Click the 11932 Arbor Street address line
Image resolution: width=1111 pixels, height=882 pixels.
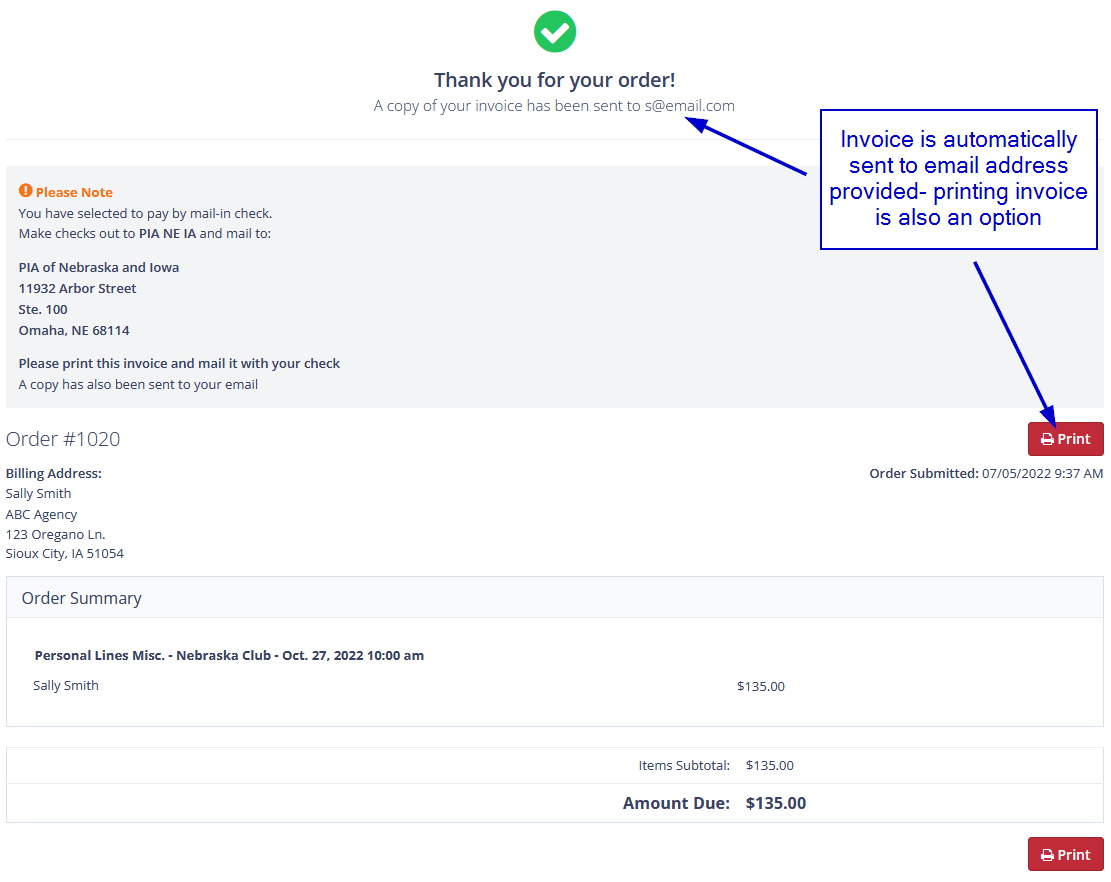tap(78, 289)
